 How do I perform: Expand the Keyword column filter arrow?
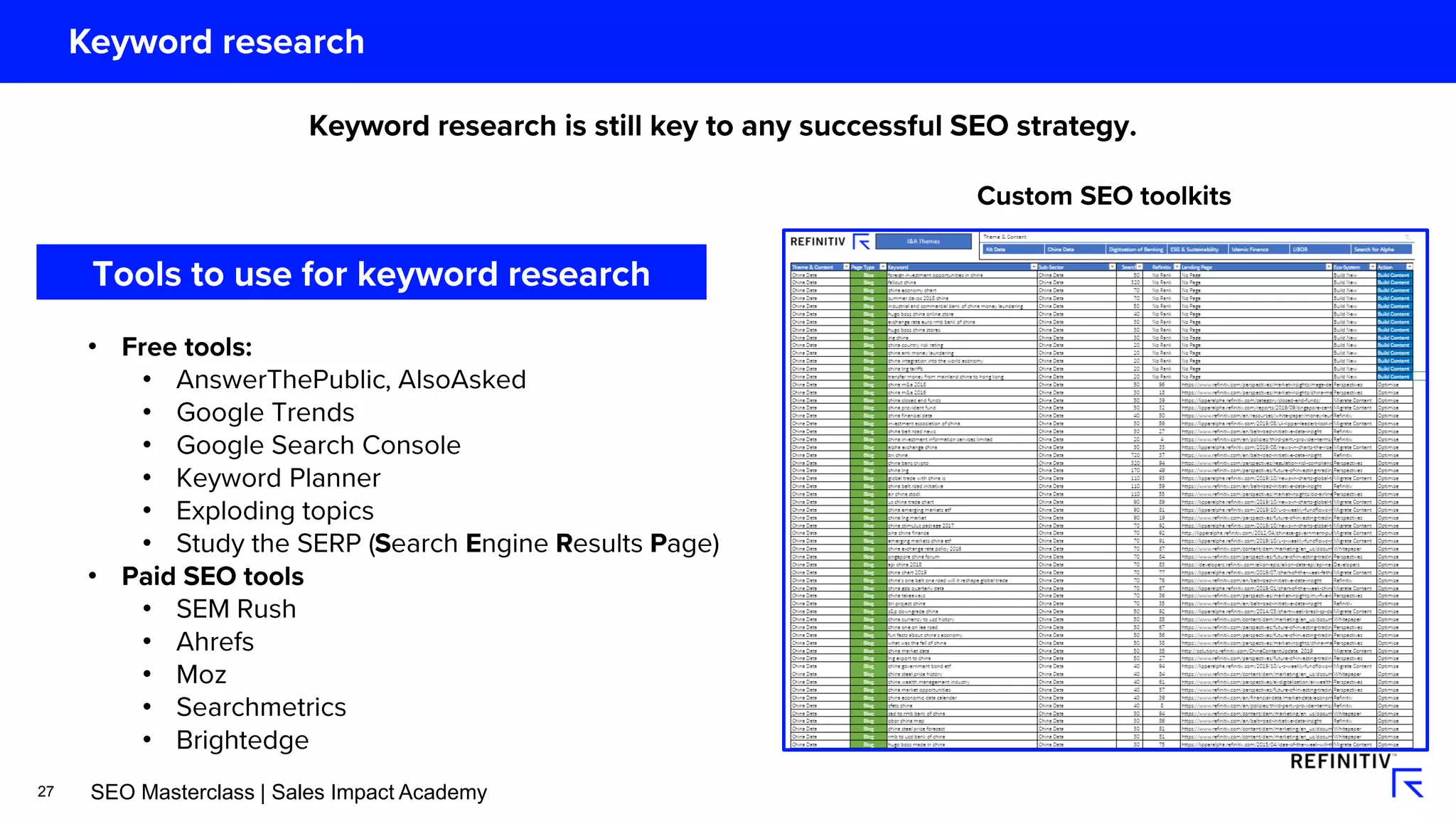tap(1034, 267)
